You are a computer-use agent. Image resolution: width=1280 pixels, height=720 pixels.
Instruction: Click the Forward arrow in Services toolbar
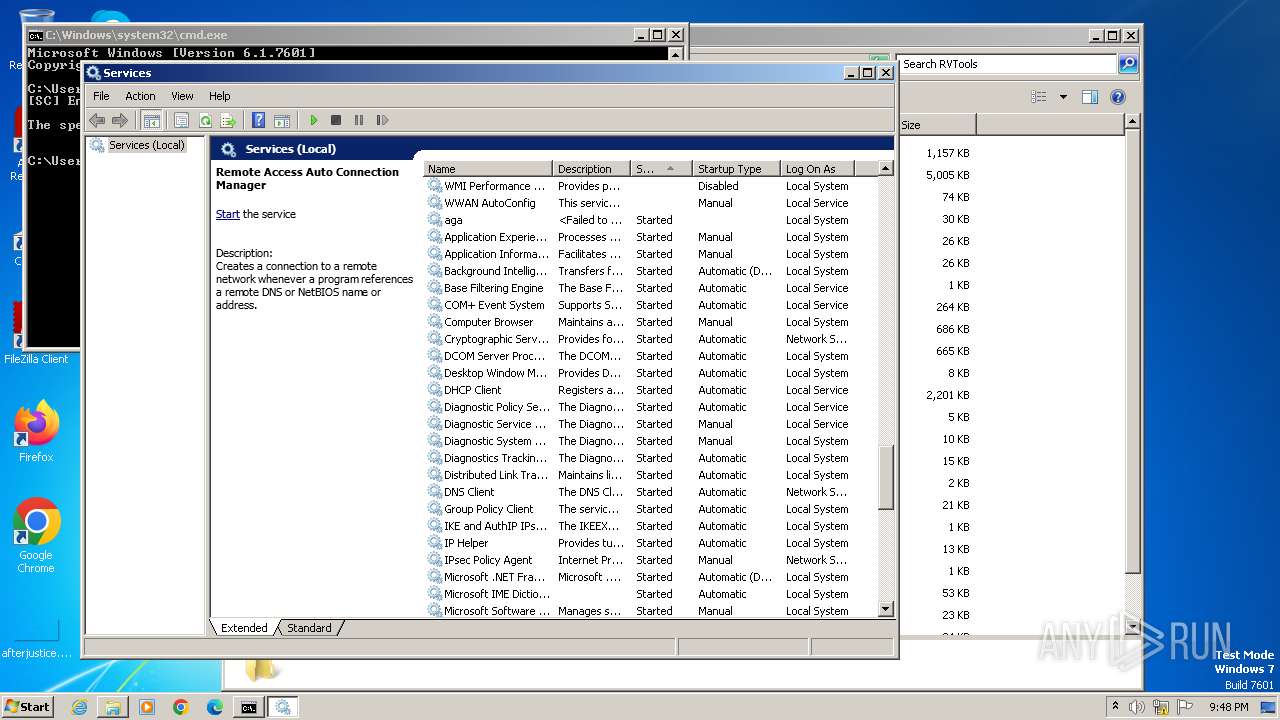click(x=120, y=120)
